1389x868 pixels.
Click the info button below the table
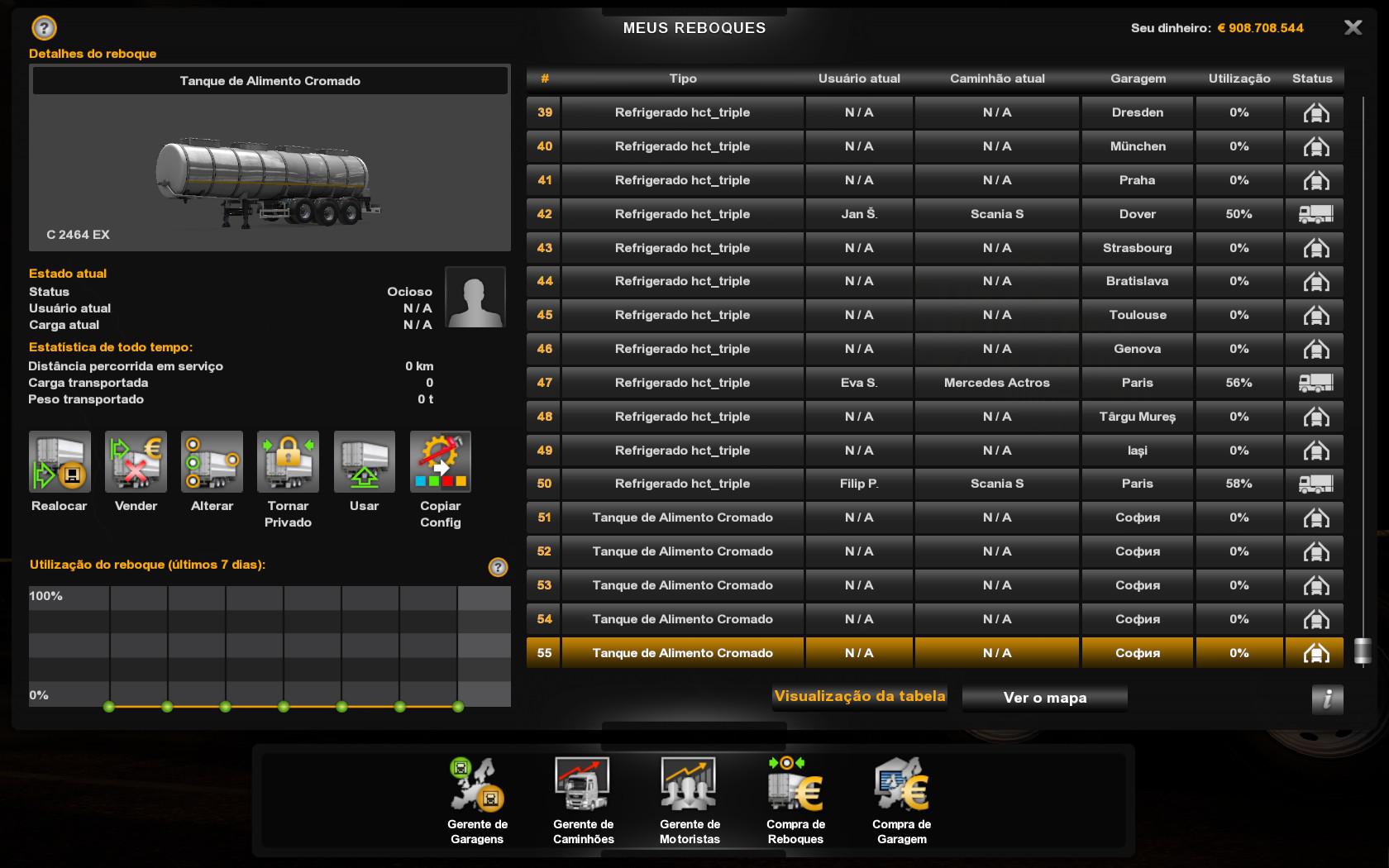pos(1327,699)
